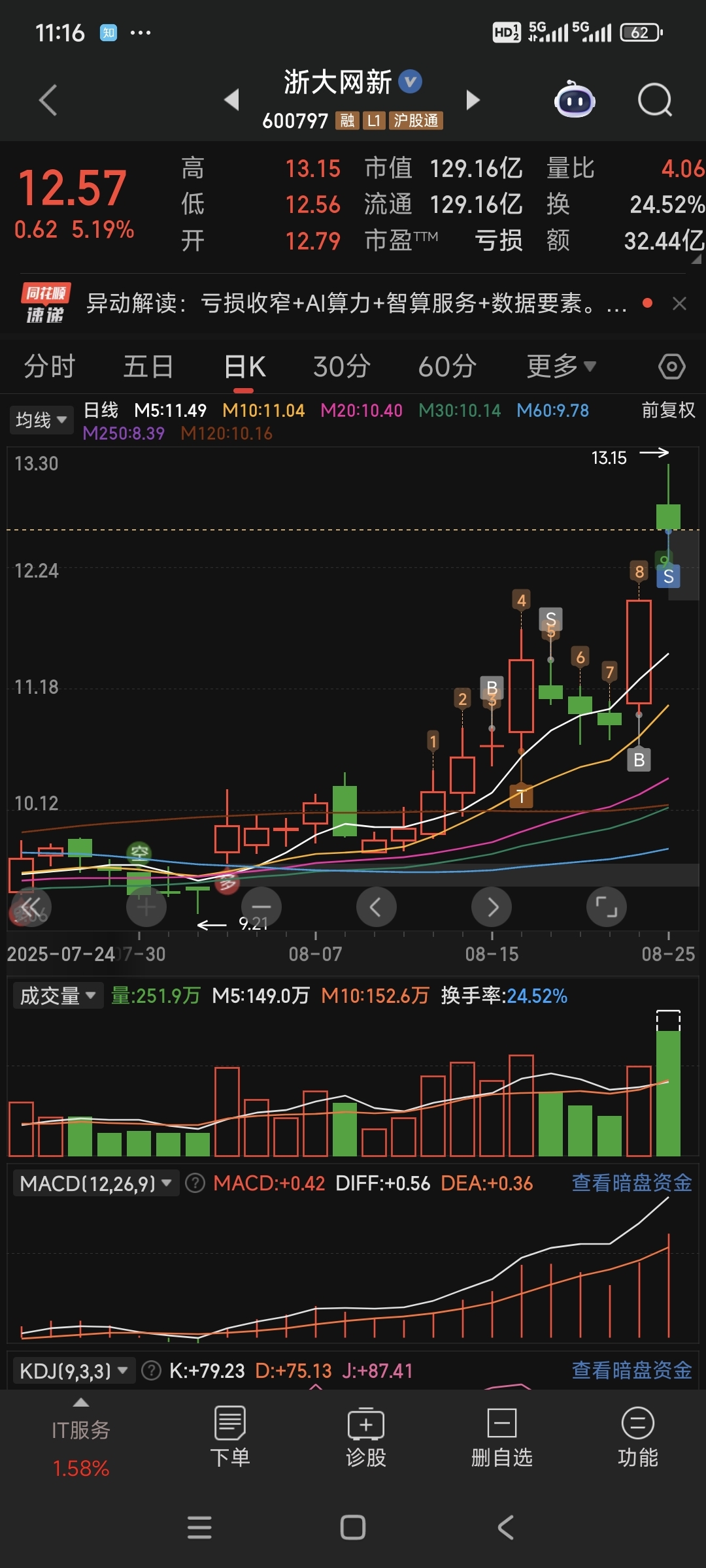Image resolution: width=706 pixels, height=1568 pixels.
Task: Remove stock via 删自选
Action: [x=502, y=1437]
